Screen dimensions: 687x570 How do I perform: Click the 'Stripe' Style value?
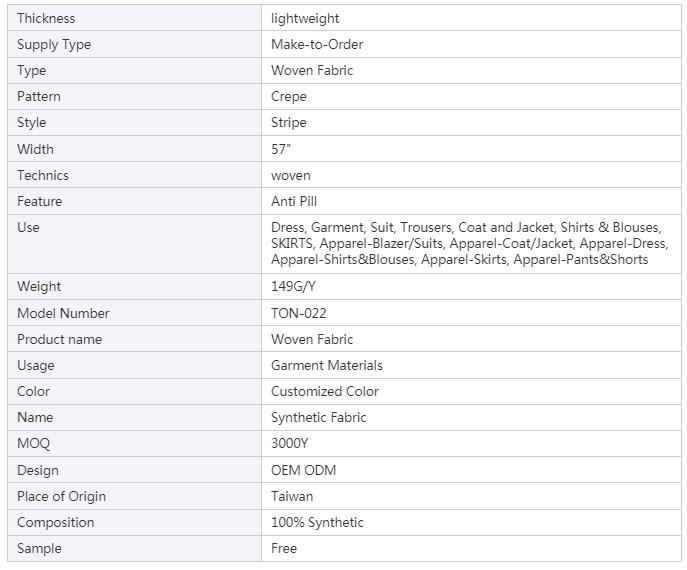[x=288, y=122]
